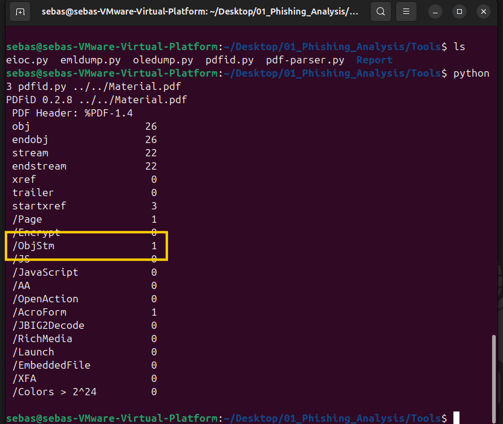Click the '/AcroForm' row
The width and height of the screenshot is (503, 424).
point(84,312)
